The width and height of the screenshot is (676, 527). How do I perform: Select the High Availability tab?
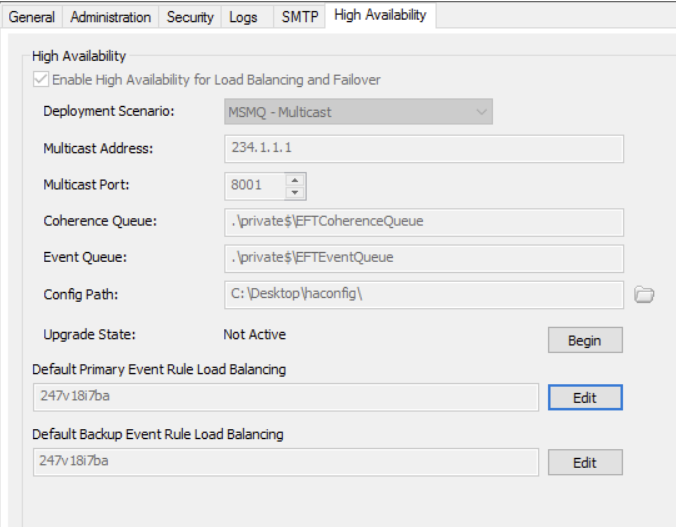(x=380, y=15)
